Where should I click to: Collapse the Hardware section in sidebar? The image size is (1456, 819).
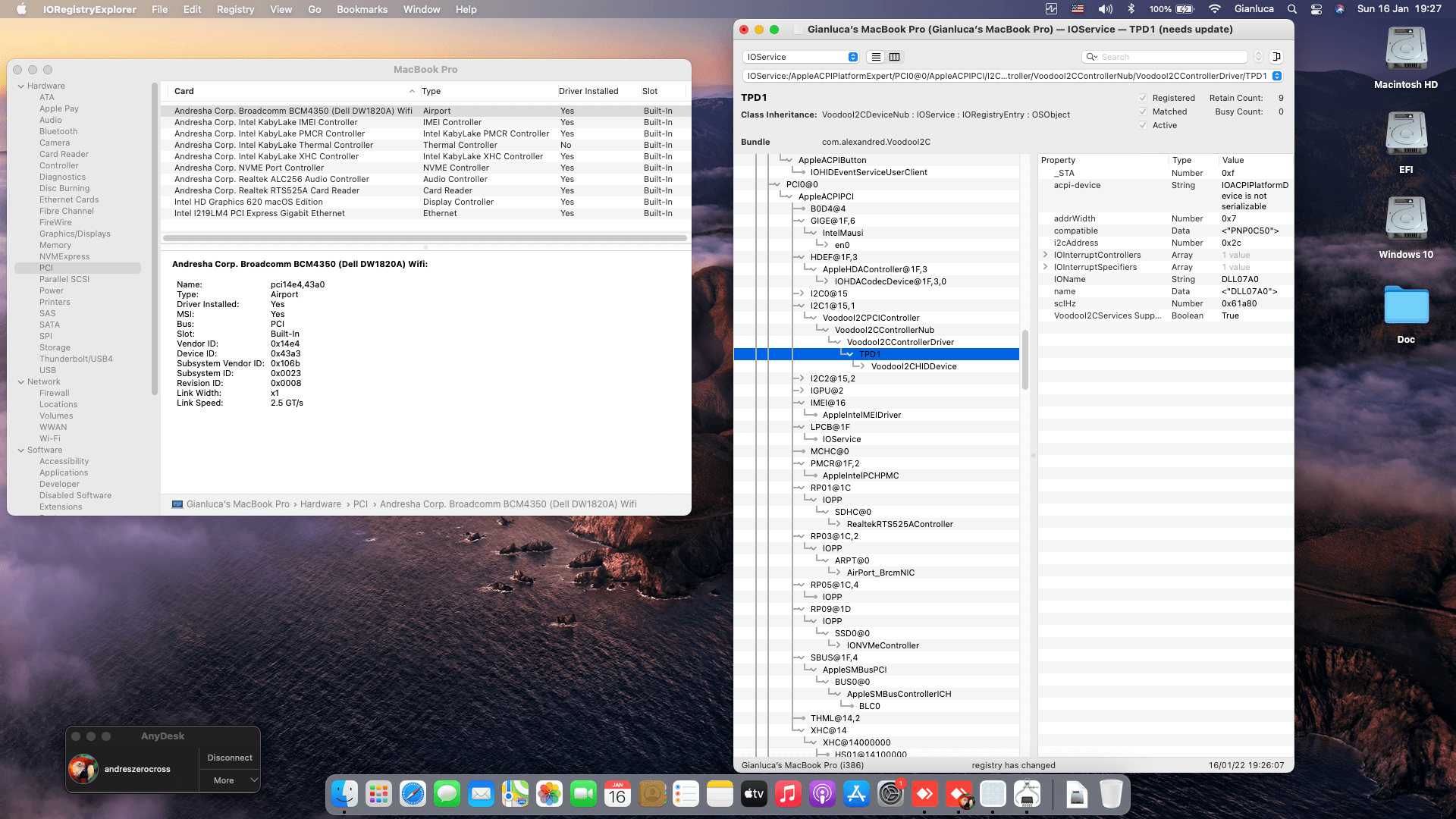point(21,86)
